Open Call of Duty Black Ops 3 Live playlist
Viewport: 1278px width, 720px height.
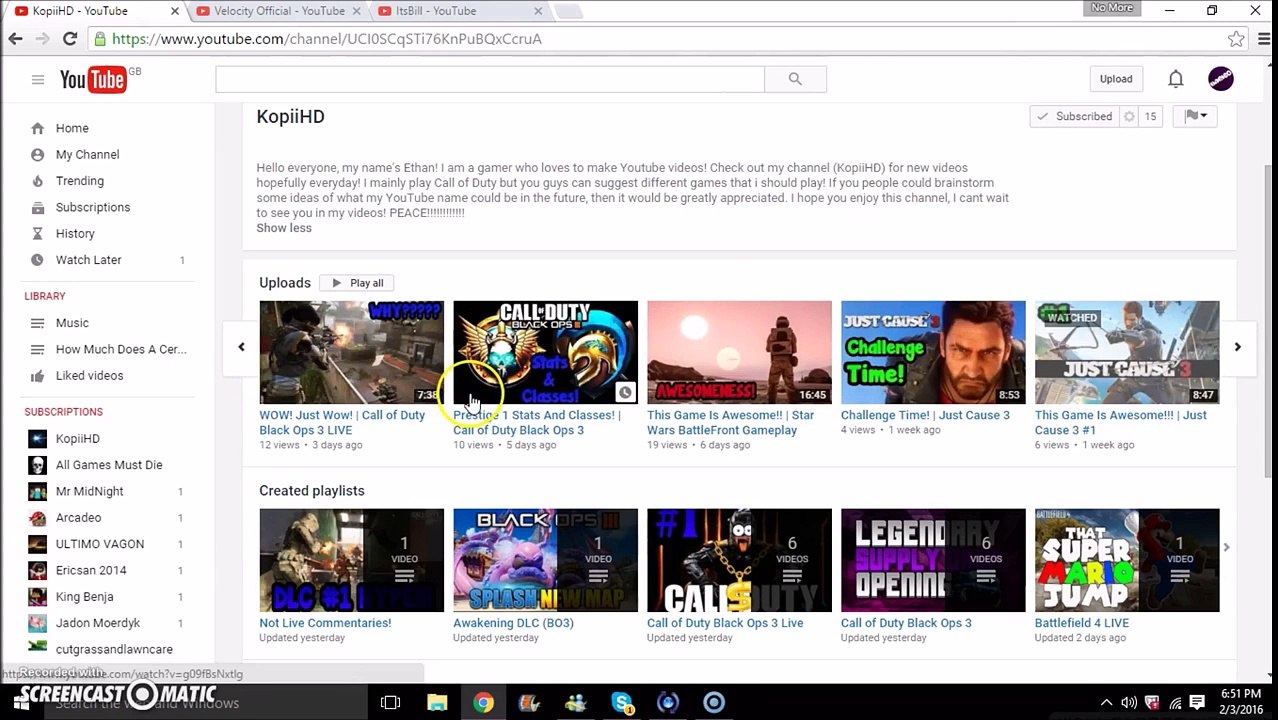click(725, 623)
